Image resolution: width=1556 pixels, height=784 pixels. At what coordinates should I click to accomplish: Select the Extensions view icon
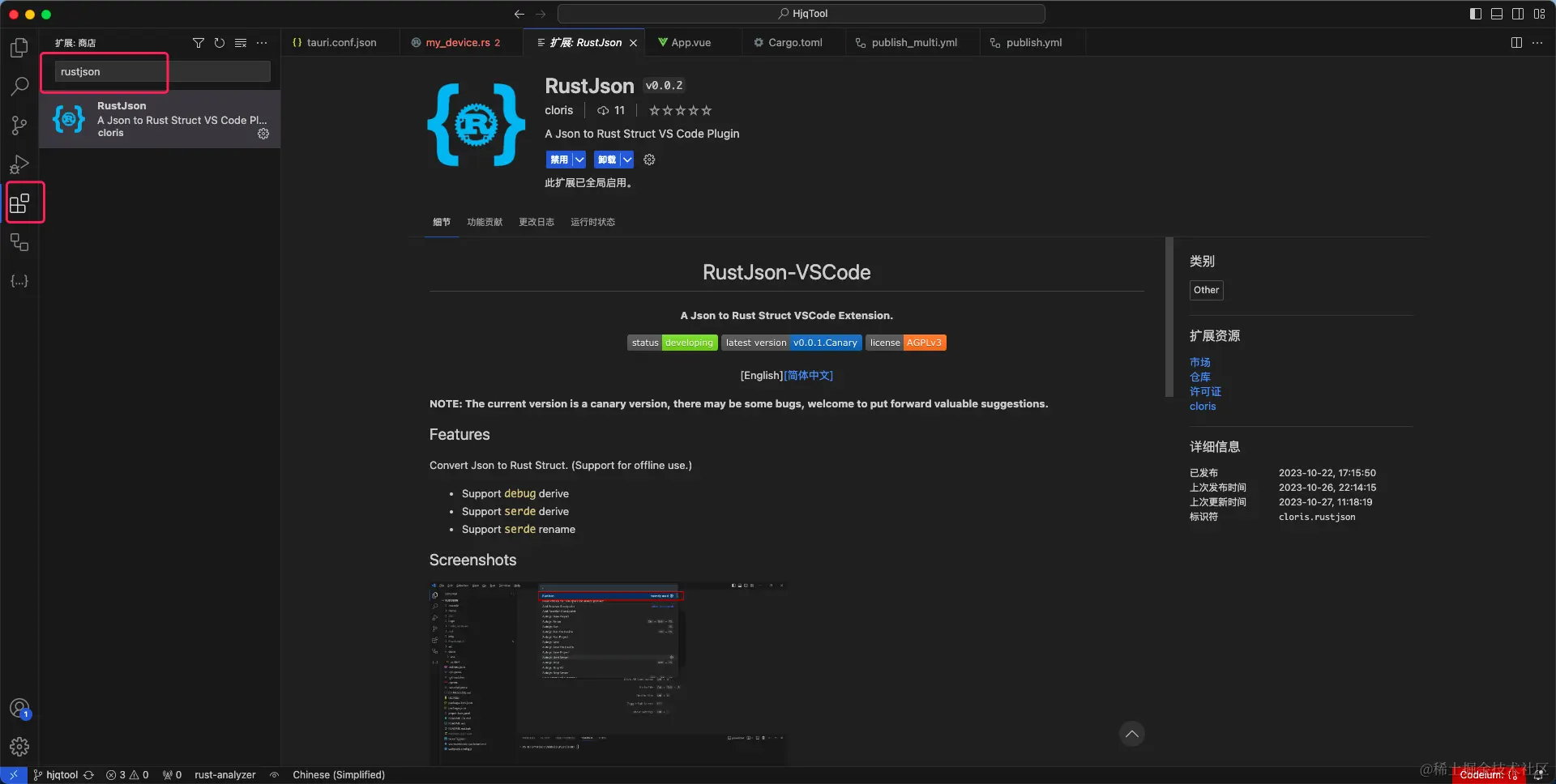pyautogui.click(x=19, y=202)
